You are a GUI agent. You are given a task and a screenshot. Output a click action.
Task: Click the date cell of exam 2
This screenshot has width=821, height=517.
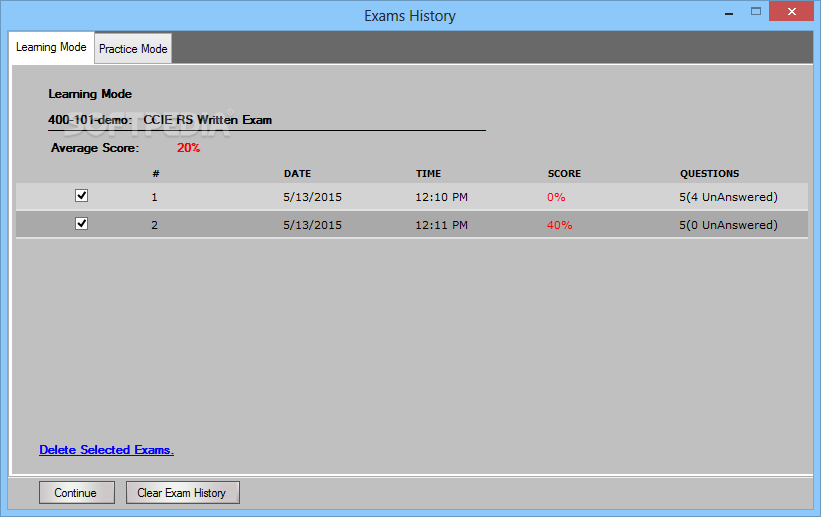313,225
